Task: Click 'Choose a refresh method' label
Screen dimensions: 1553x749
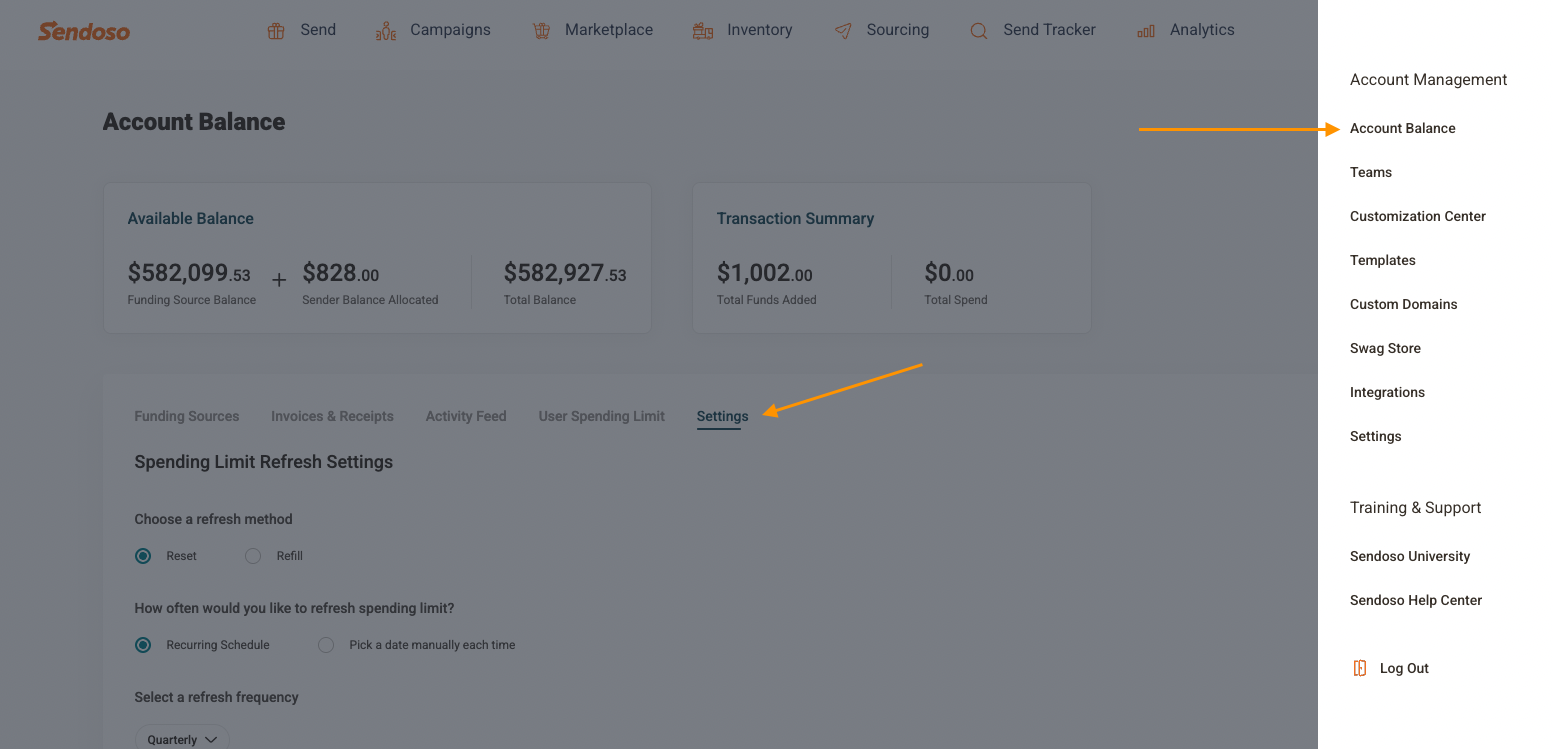Action: coord(214,519)
